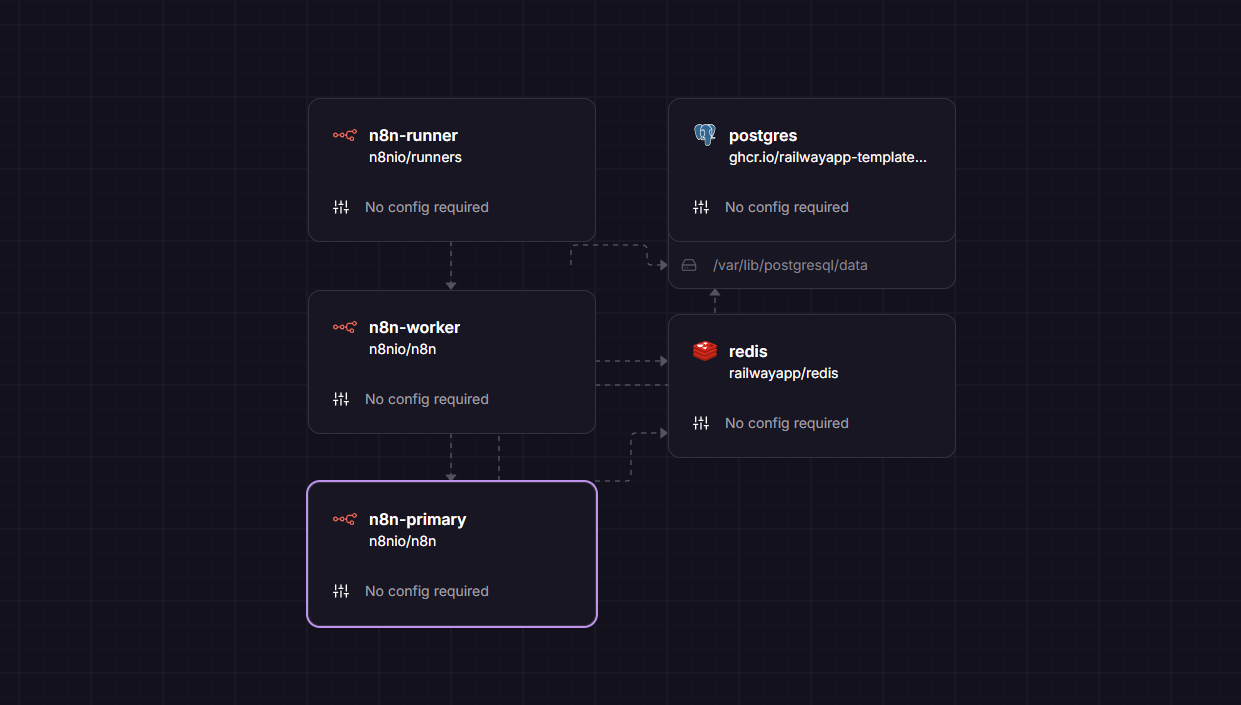This screenshot has height=705, width=1241.
Task: Select the n8n-worker service title
Action: 414,327
